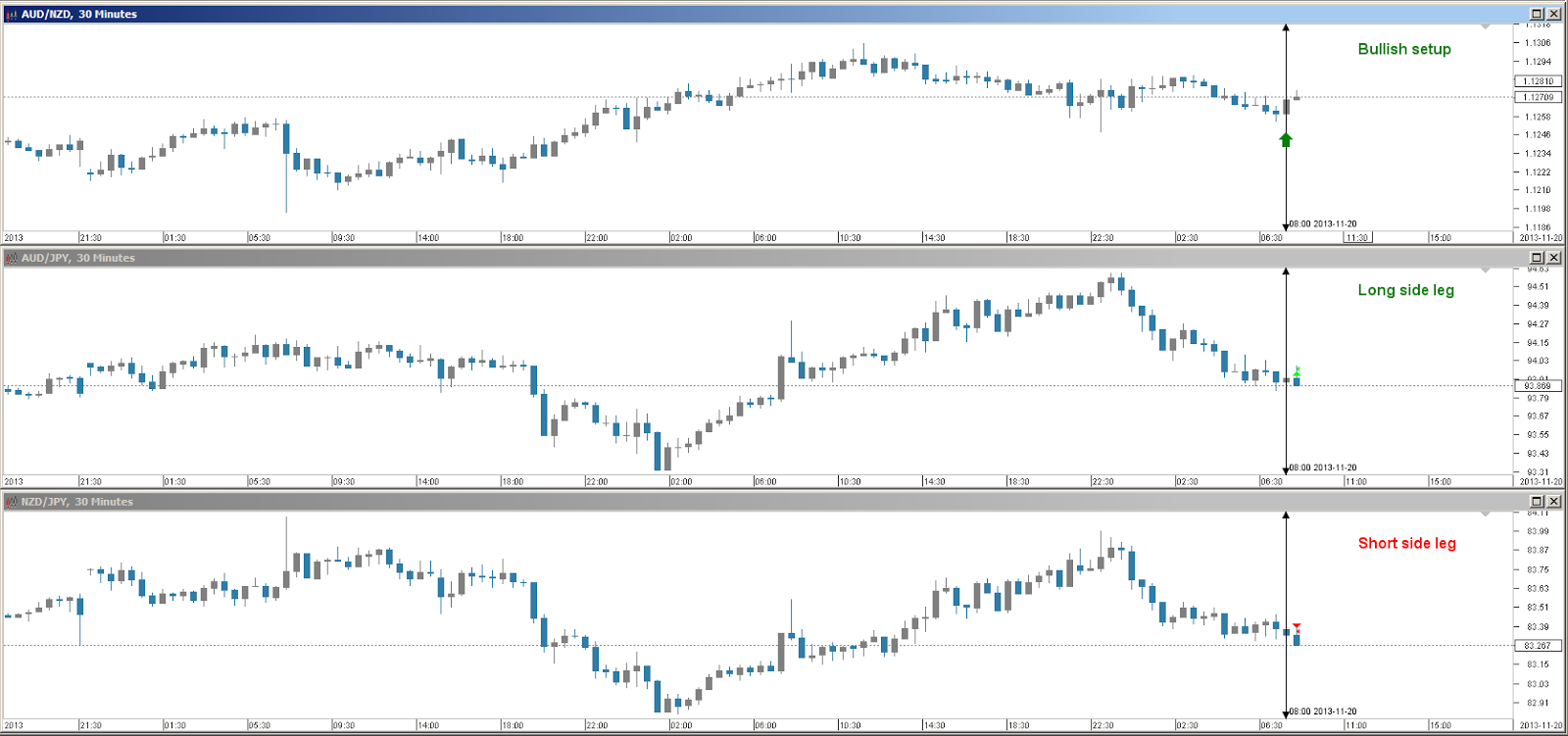Click the gray chart shift triangle on AUD/NZD
The image size is (1568, 736).
point(1485,26)
